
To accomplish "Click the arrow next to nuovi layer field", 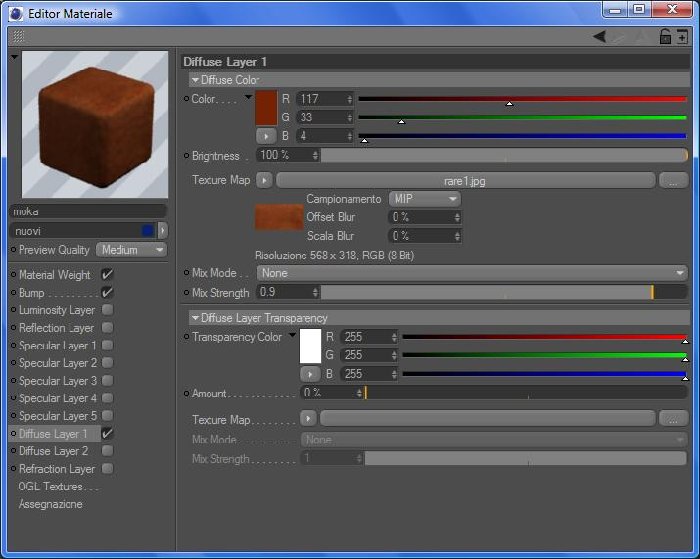I will click(163, 230).
